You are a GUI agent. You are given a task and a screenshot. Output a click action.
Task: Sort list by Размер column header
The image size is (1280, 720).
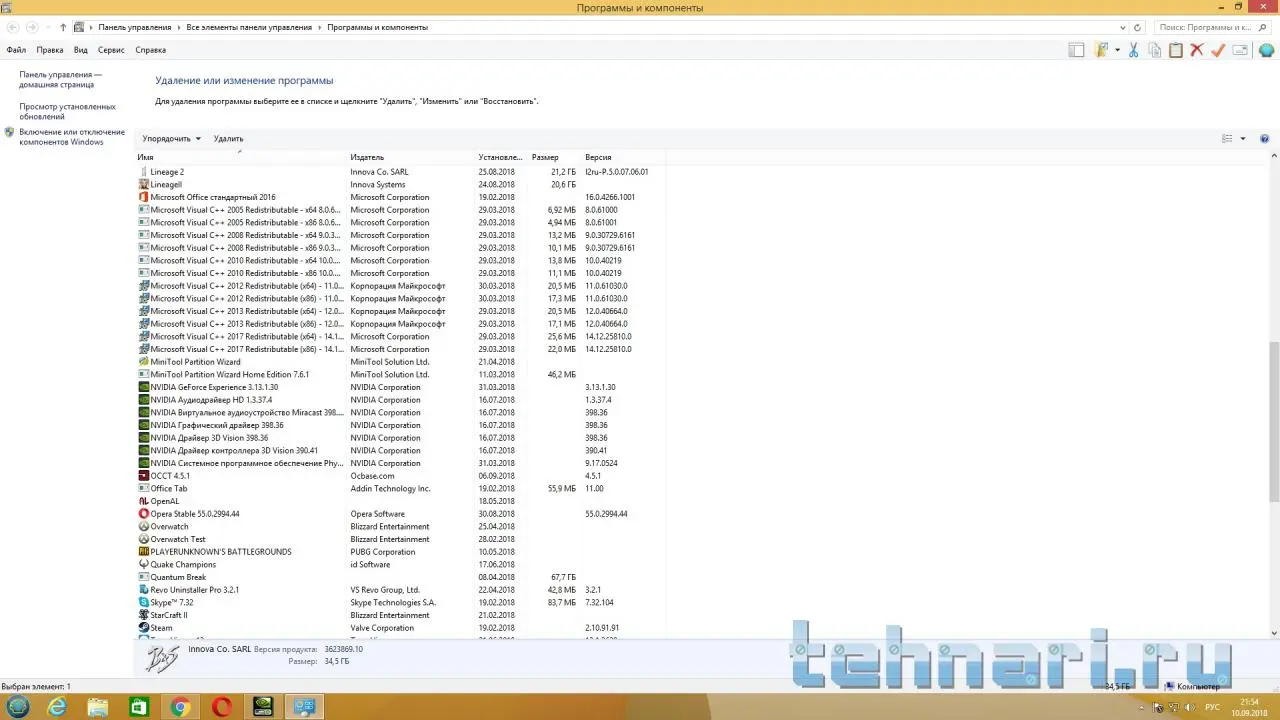coord(555,157)
